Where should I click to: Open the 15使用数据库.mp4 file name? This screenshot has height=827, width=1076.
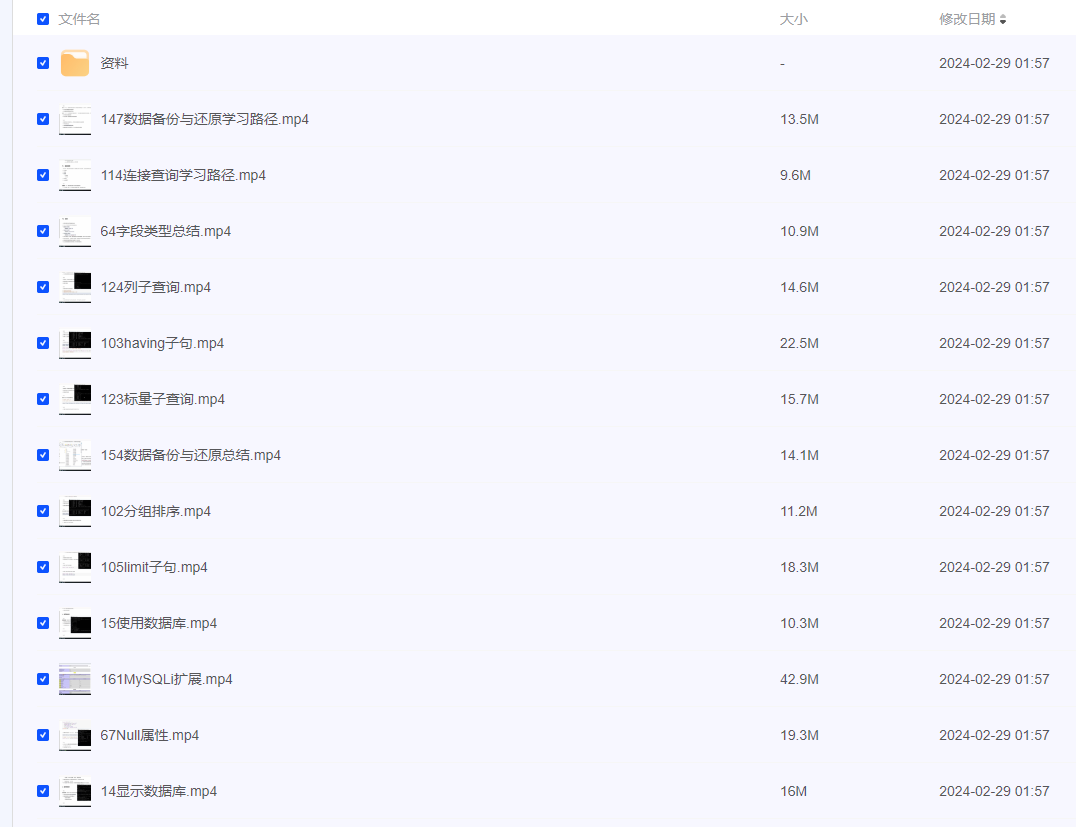[x=158, y=623]
